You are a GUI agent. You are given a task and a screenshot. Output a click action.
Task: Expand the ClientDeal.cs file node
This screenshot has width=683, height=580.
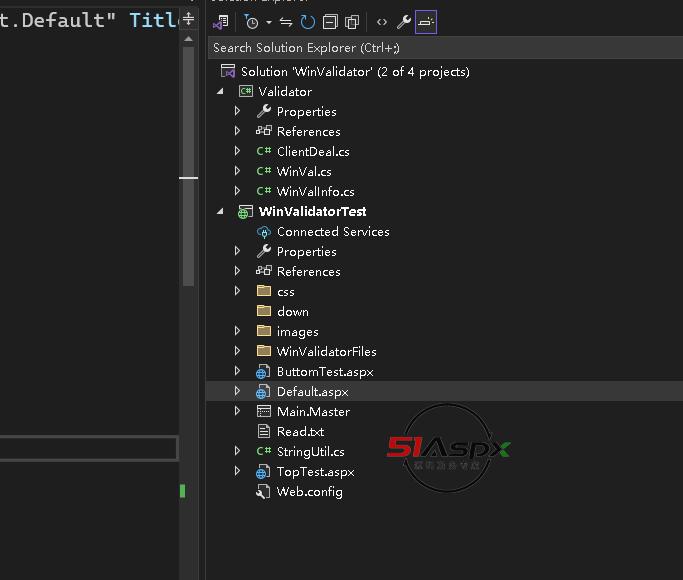237,152
